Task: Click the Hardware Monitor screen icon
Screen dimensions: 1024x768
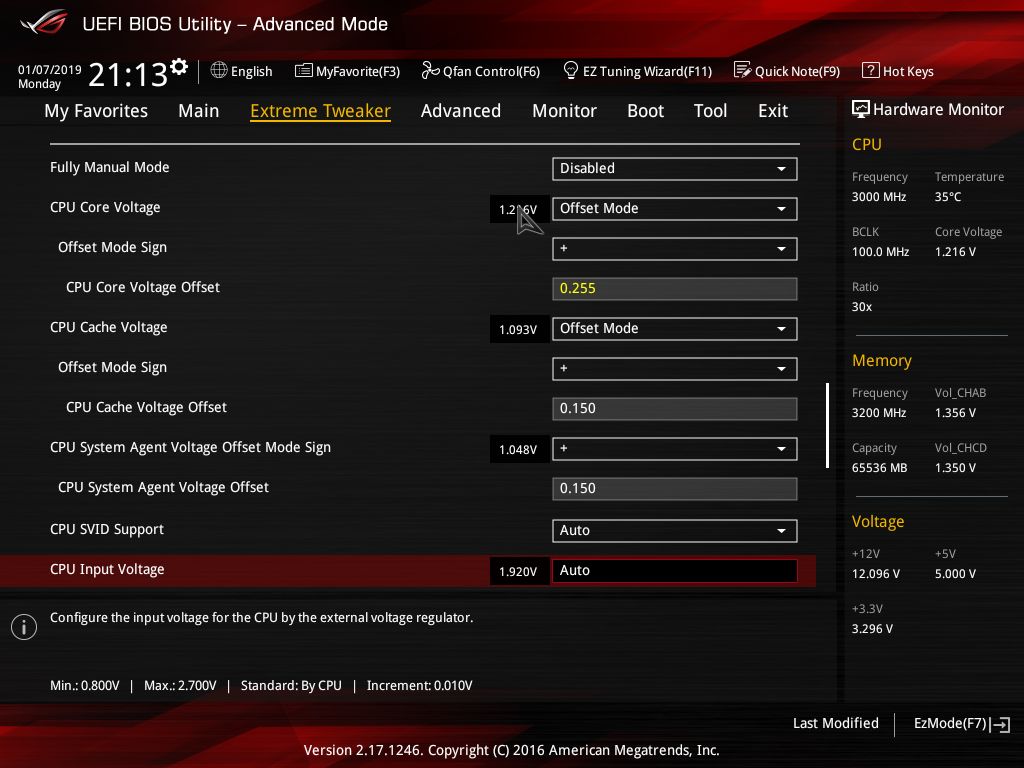Action: 861,110
